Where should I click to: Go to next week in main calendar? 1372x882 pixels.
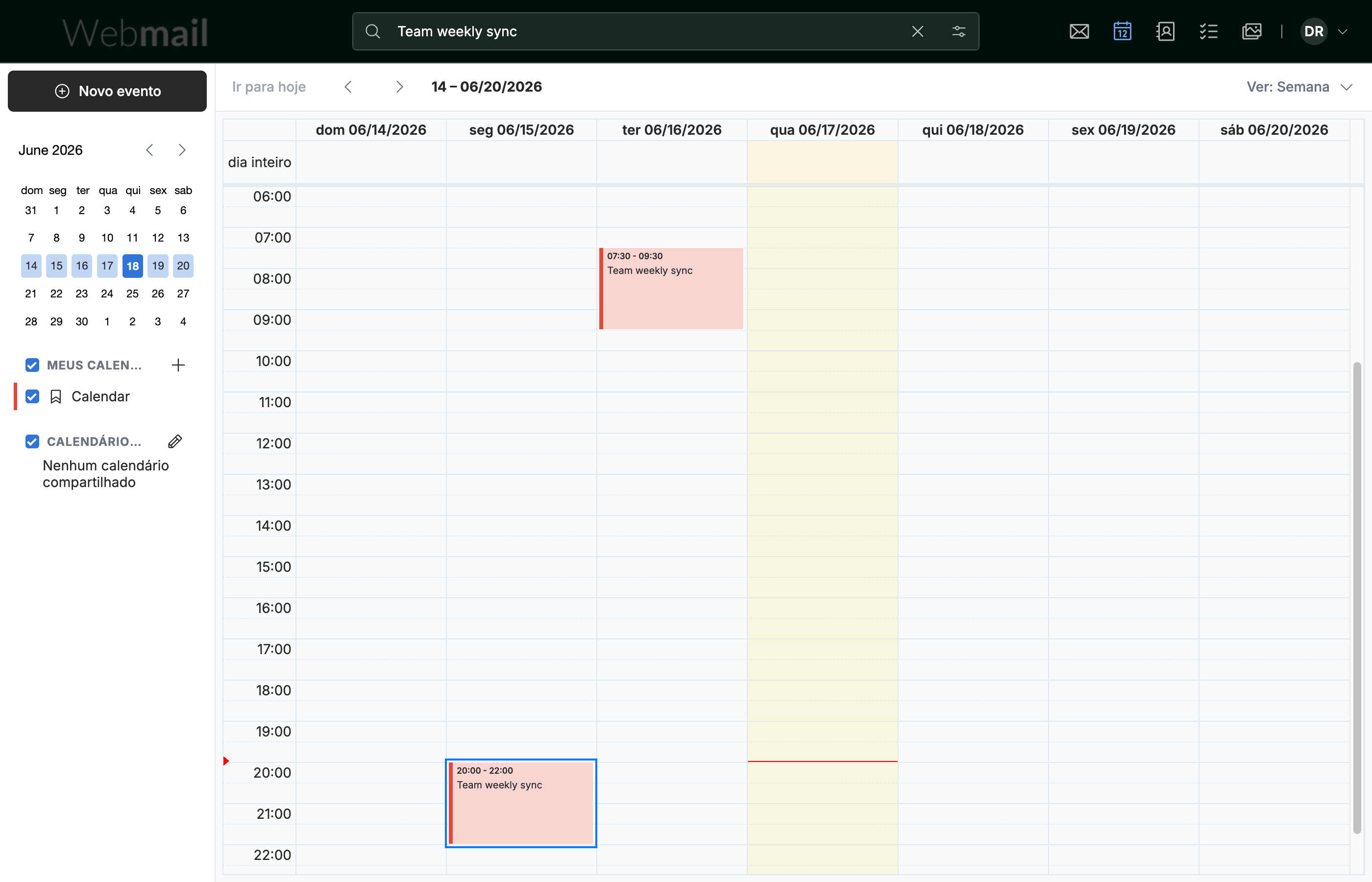pos(399,86)
